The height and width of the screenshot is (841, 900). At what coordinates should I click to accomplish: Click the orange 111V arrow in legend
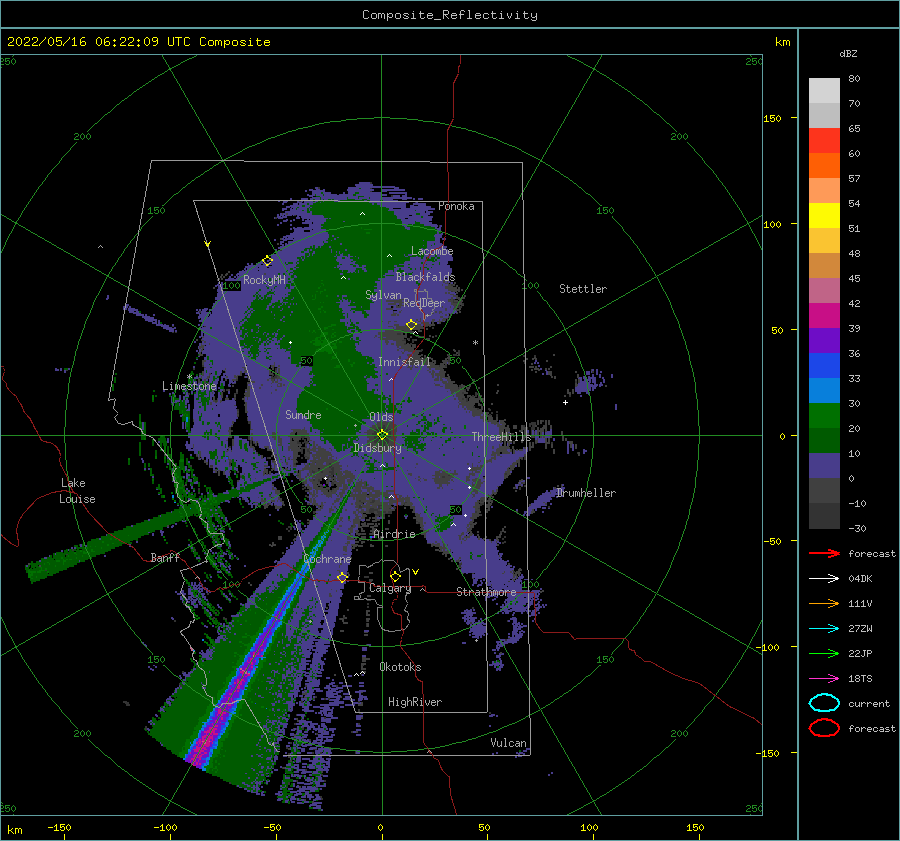coord(824,603)
